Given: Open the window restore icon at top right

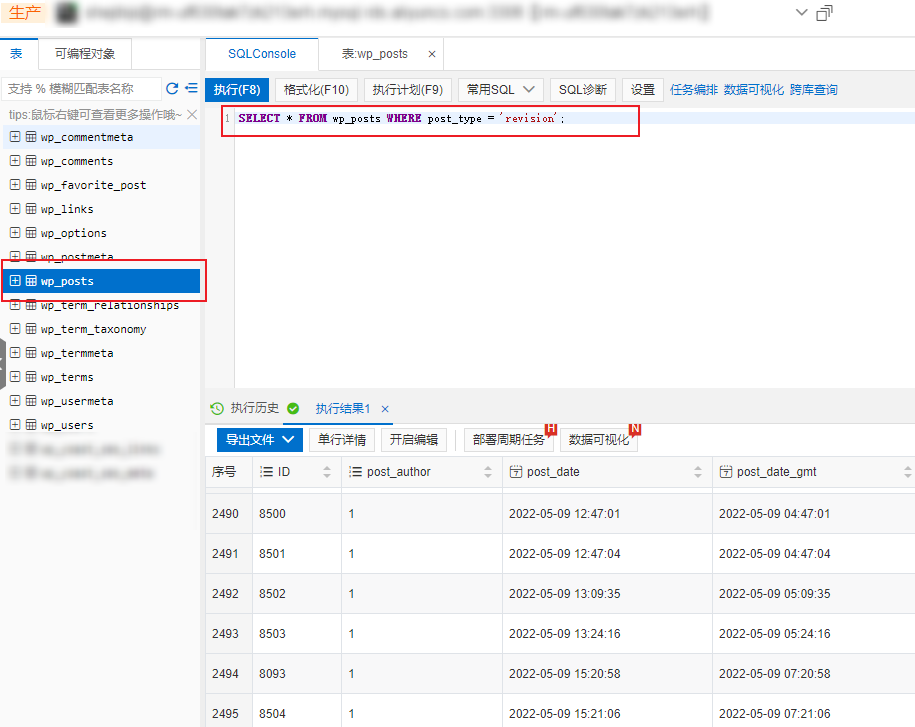Looking at the screenshot, I should (825, 13).
